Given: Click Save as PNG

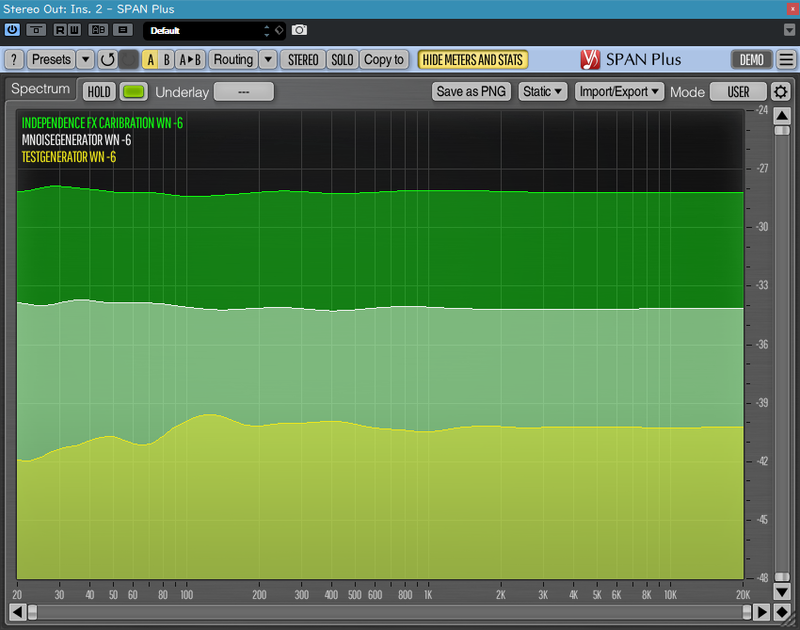Looking at the screenshot, I should 471,92.
